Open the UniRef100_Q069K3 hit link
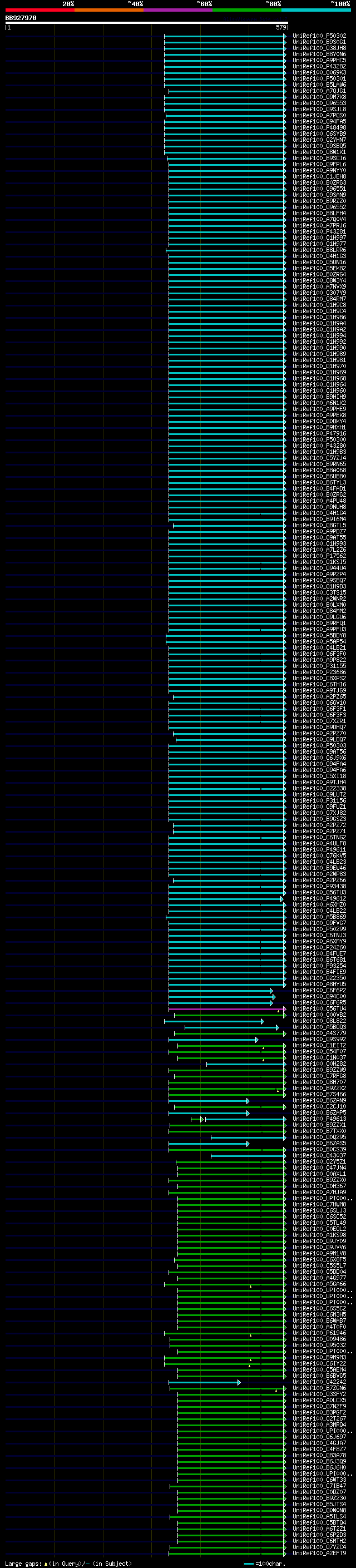Image resolution: width=356 pixels, height=1568 pixels. [x=319, y=72]
